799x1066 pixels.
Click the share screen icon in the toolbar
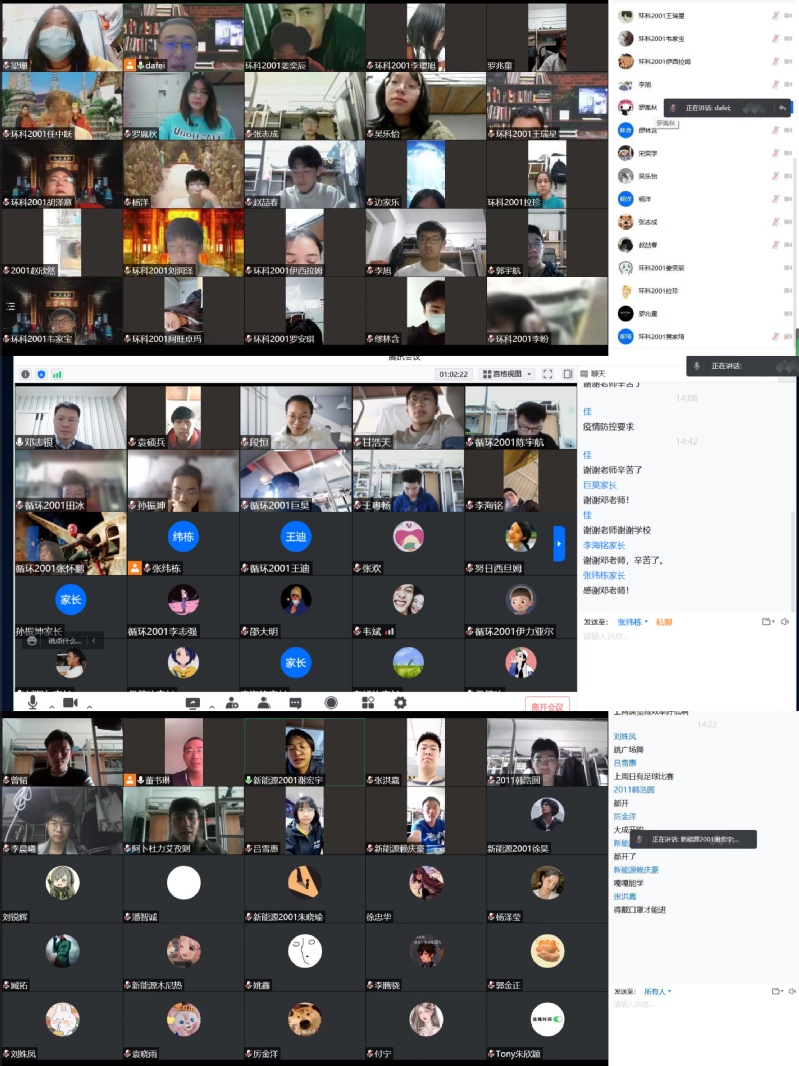pos(193,703)
